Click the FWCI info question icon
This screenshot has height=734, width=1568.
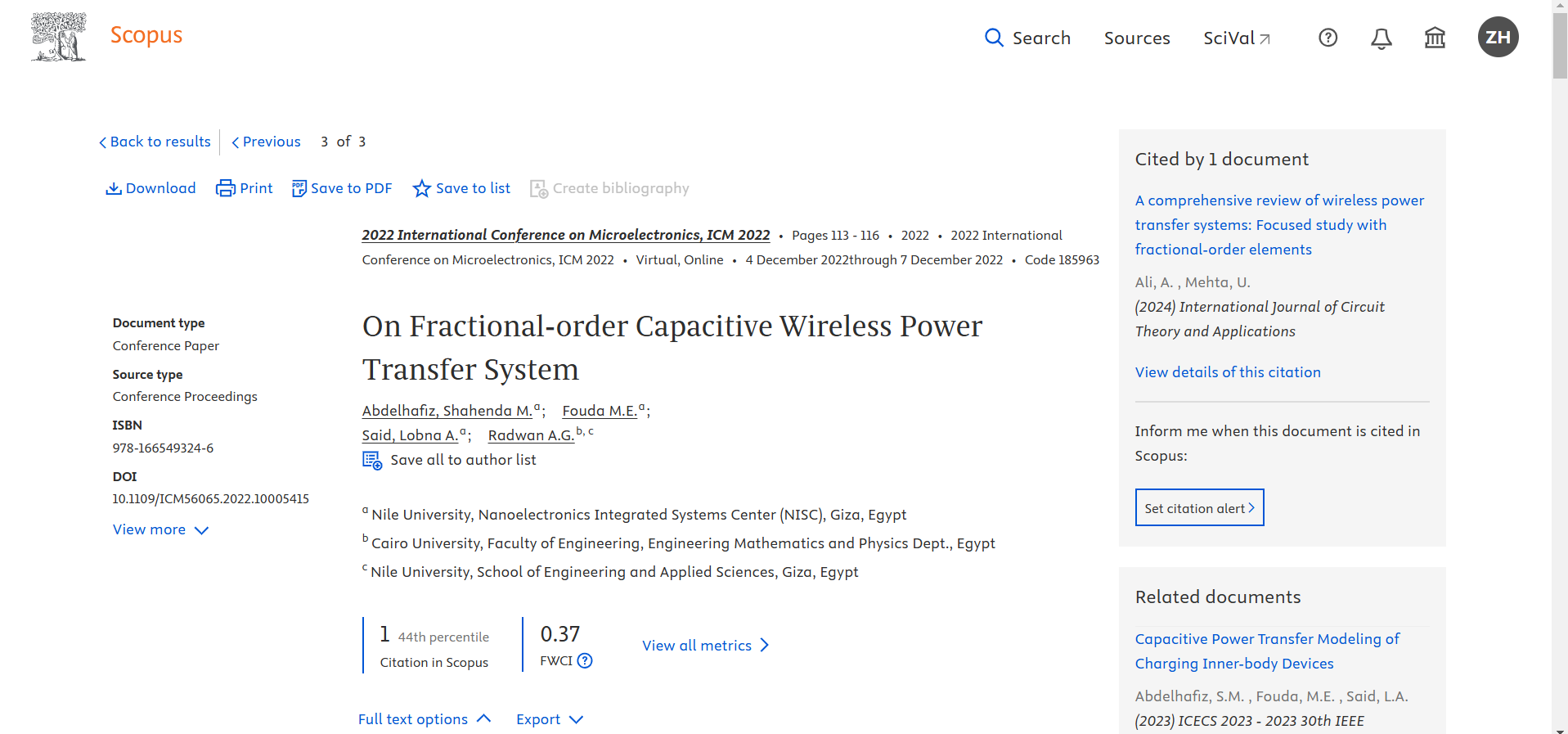[585, 661]
